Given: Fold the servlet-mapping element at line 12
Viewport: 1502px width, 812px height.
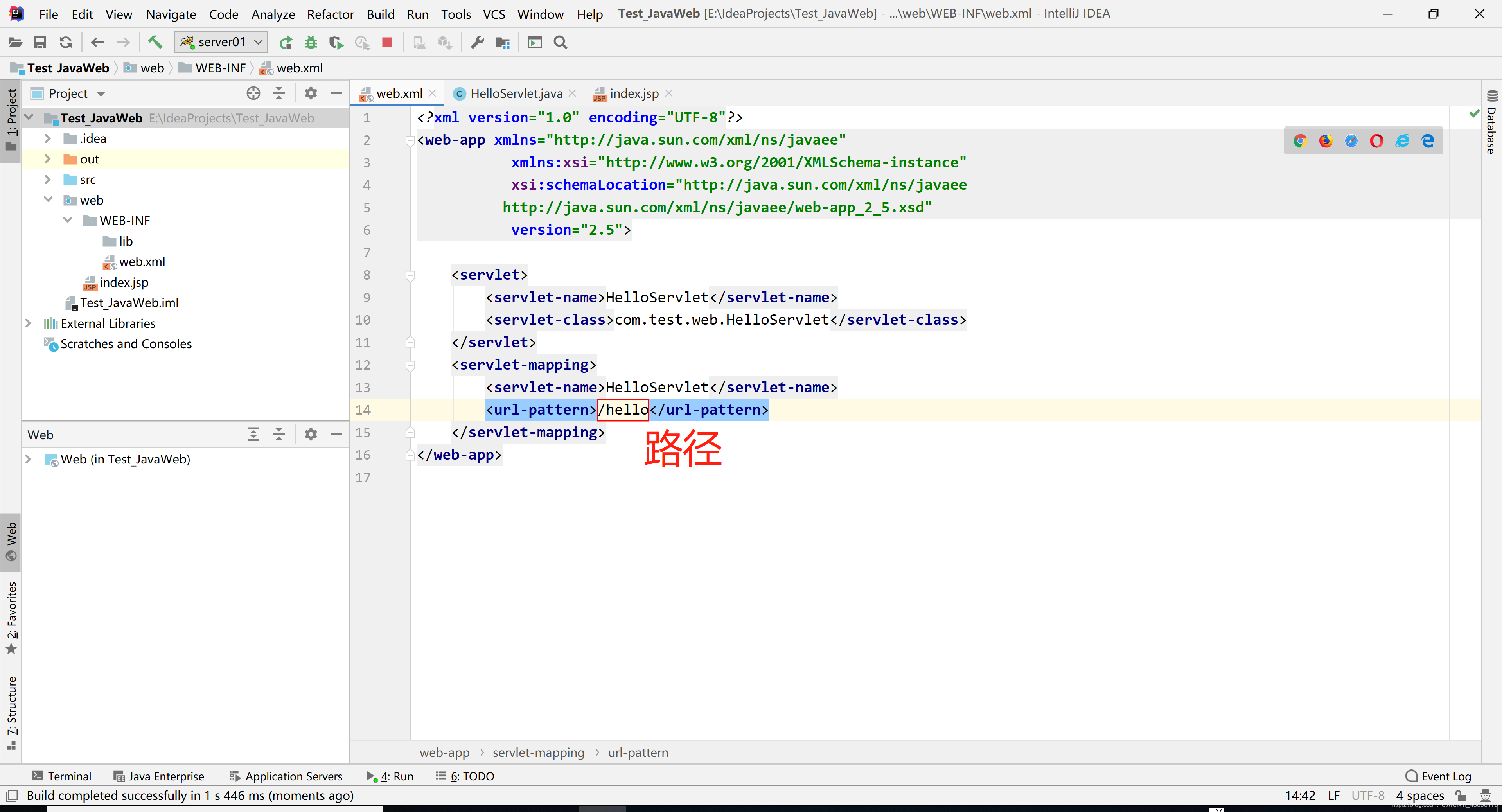Looking at the screenshot, I should coord(410,365).
